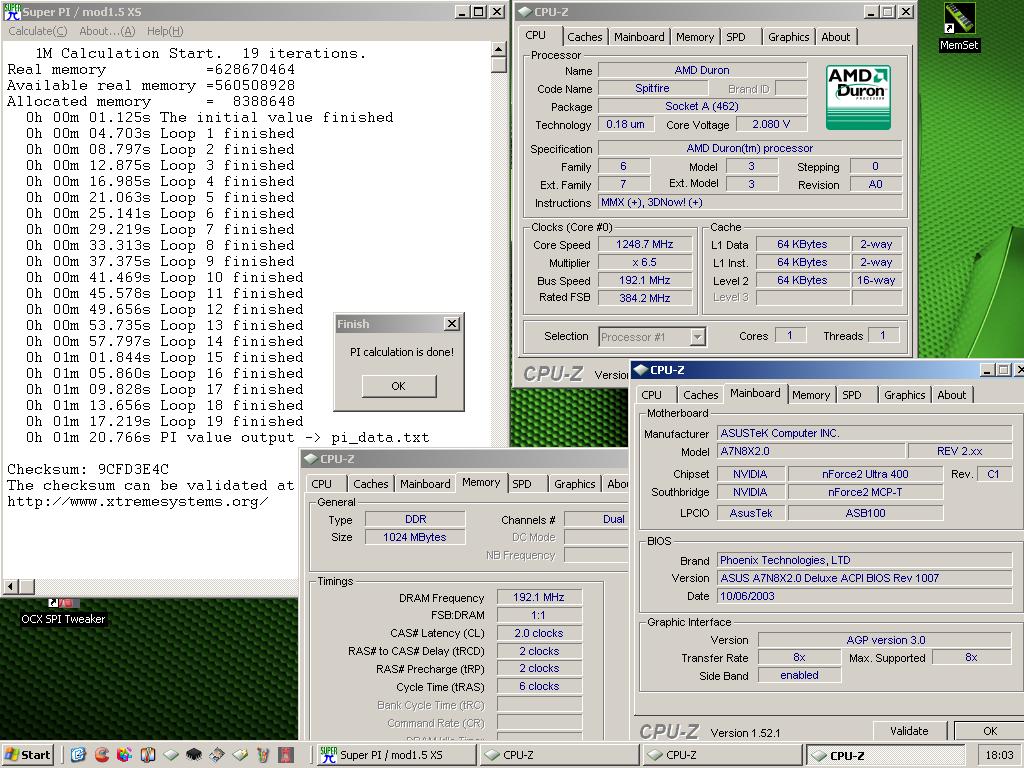1024x768 pixels.
Task: Click the Multiplier value x 6.5
Action: (645, 263)
